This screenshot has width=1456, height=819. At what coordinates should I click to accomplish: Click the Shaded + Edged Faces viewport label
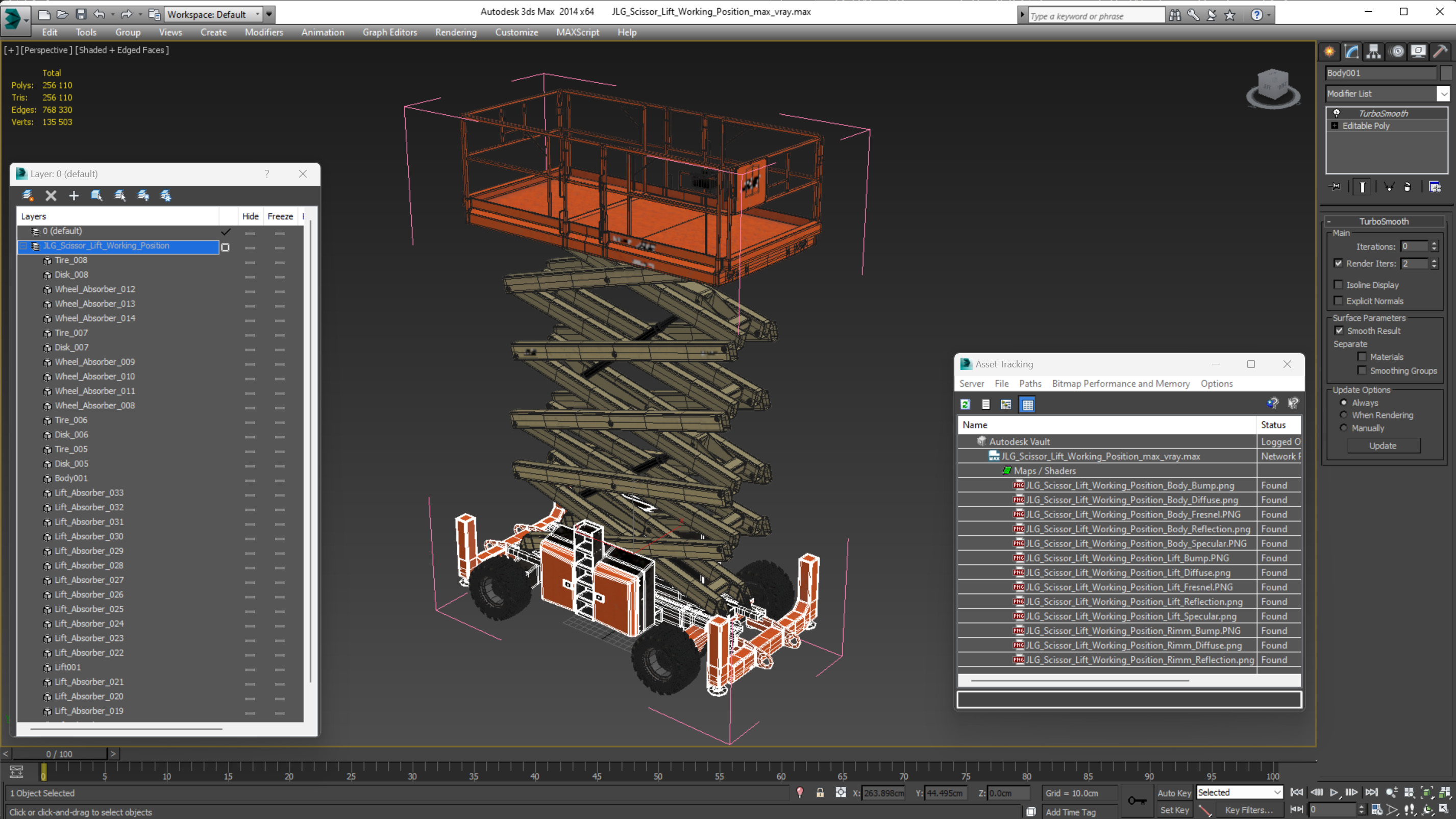point(121,49)
